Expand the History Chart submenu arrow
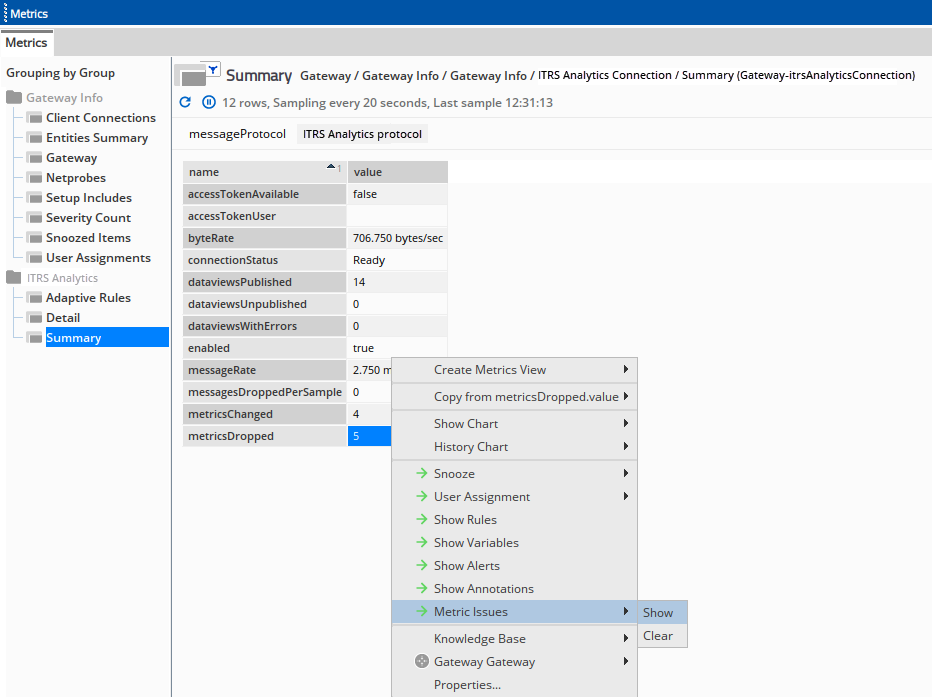The height and width of the screenshot is (697, 932). click(x=626, y=447)
